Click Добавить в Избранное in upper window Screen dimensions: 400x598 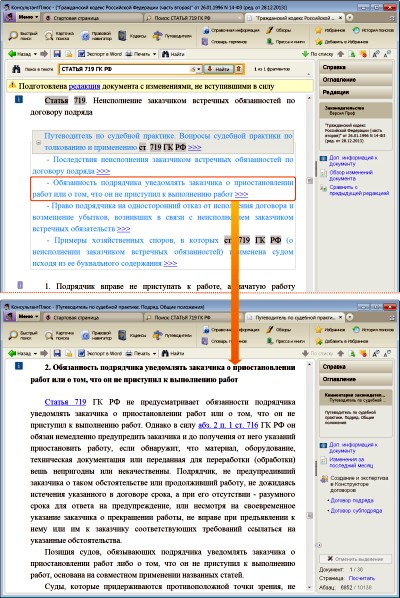341,41
